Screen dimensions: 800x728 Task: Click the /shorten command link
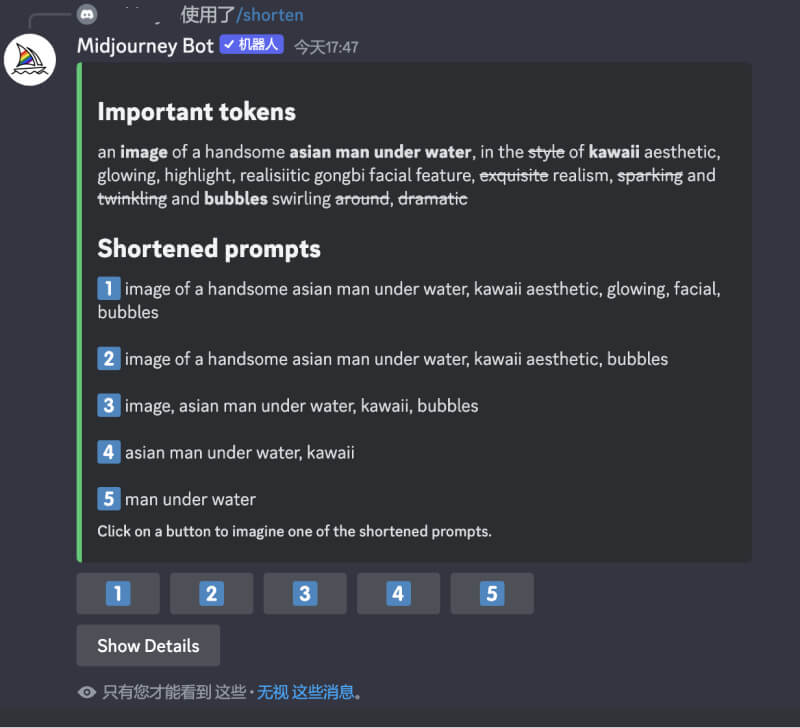tap(269, 15)
